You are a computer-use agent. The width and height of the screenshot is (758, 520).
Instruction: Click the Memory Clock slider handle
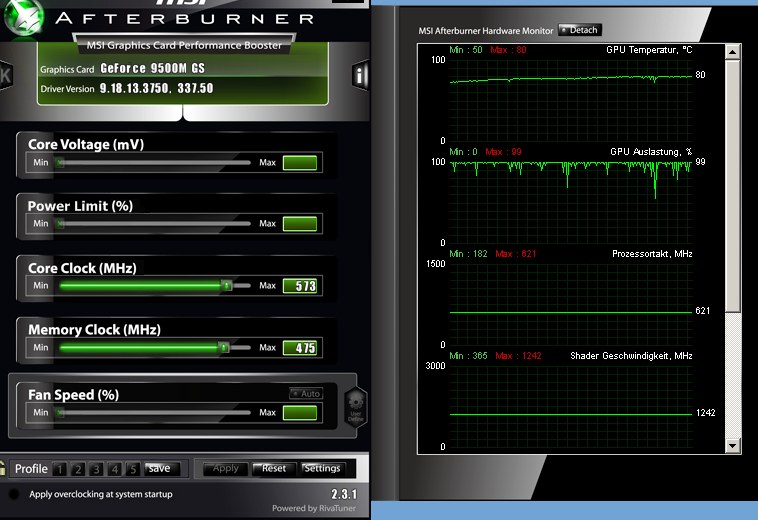click(223, 347)
